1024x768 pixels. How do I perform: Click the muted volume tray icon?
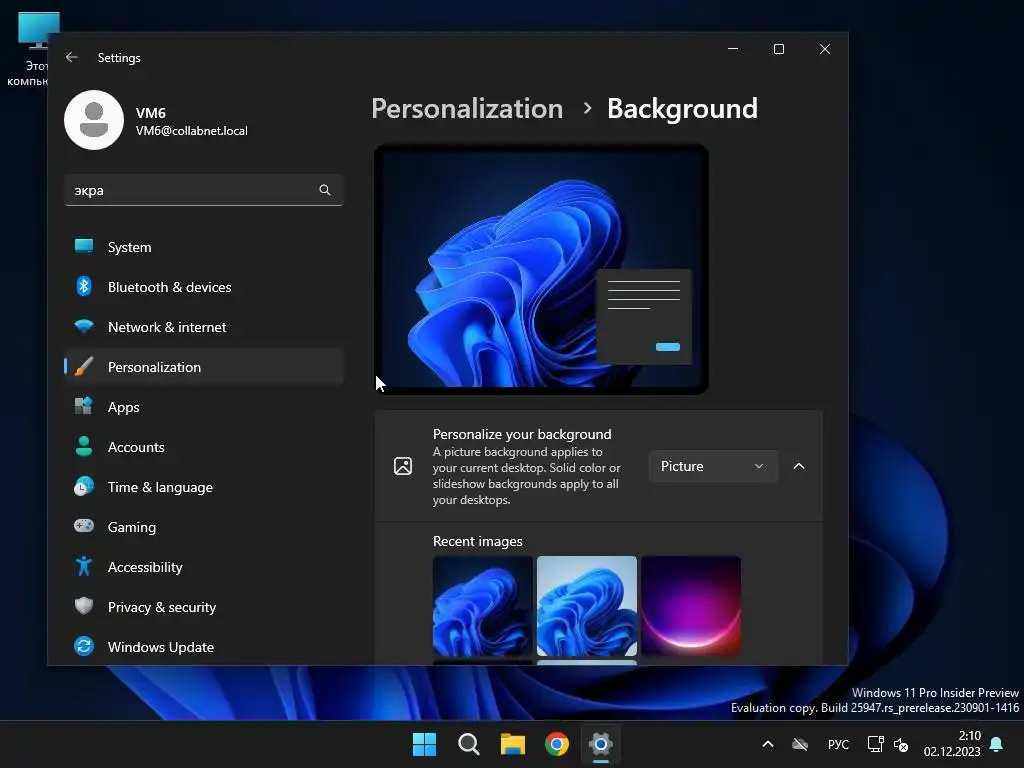[x=901, y=744]
